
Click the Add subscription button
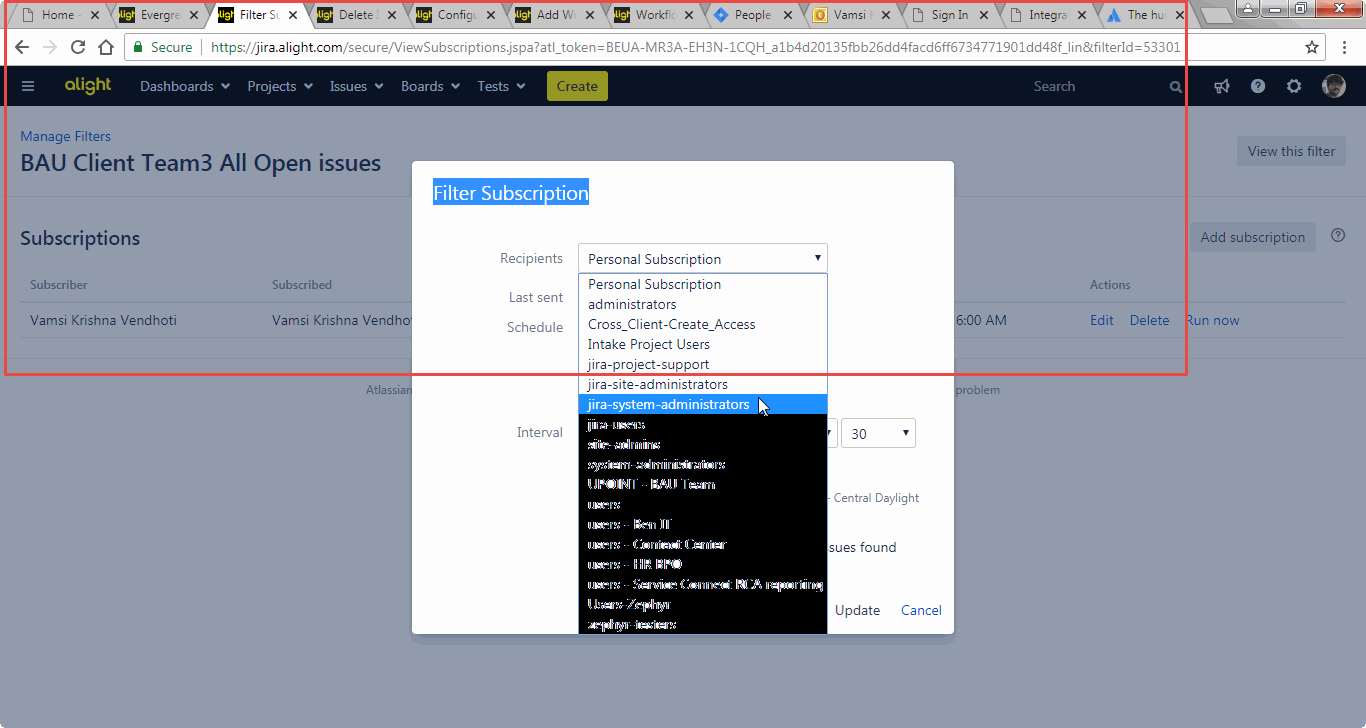coord(1252,237)
